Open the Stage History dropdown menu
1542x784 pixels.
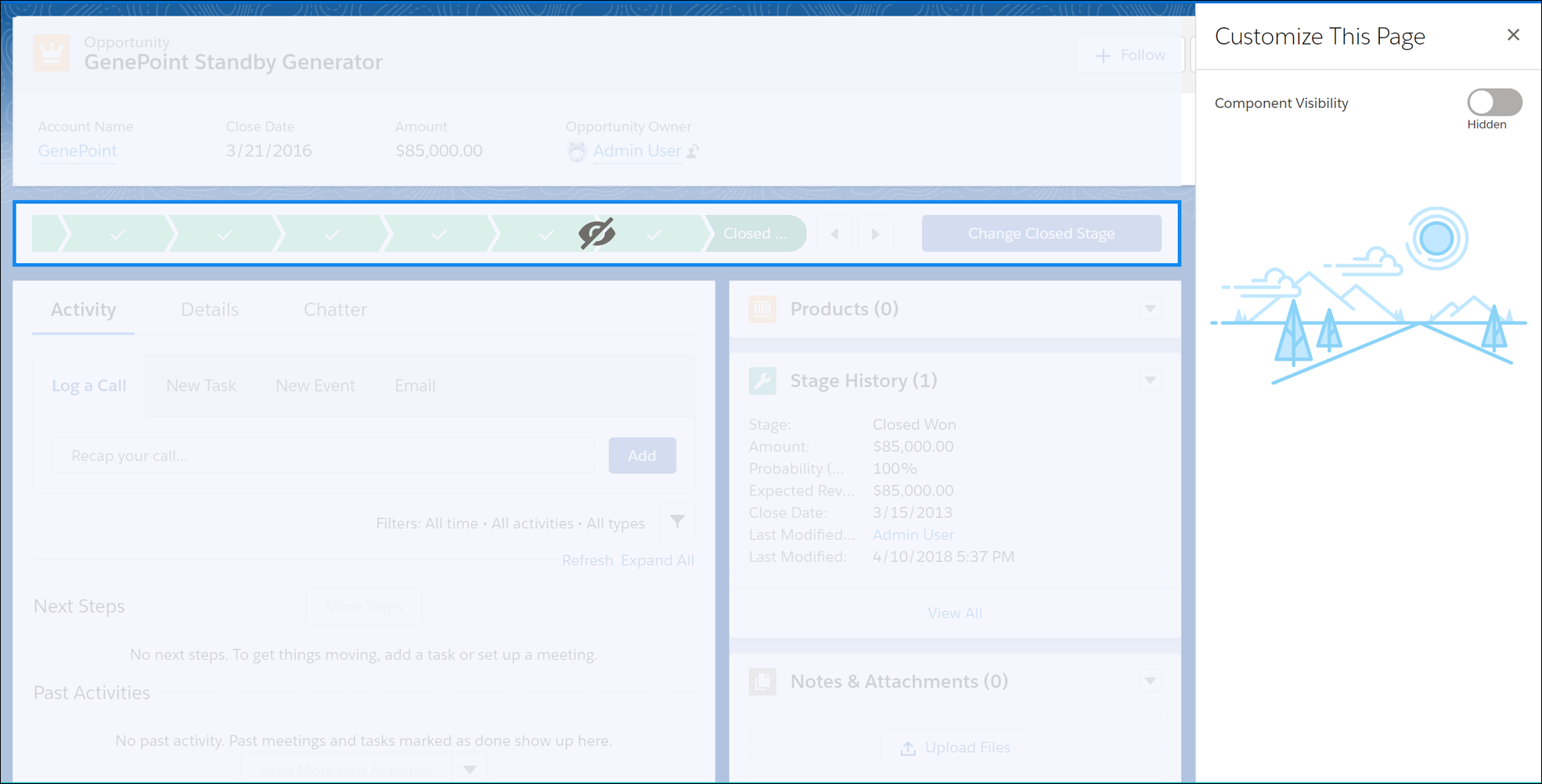(x=1150, y=381)
